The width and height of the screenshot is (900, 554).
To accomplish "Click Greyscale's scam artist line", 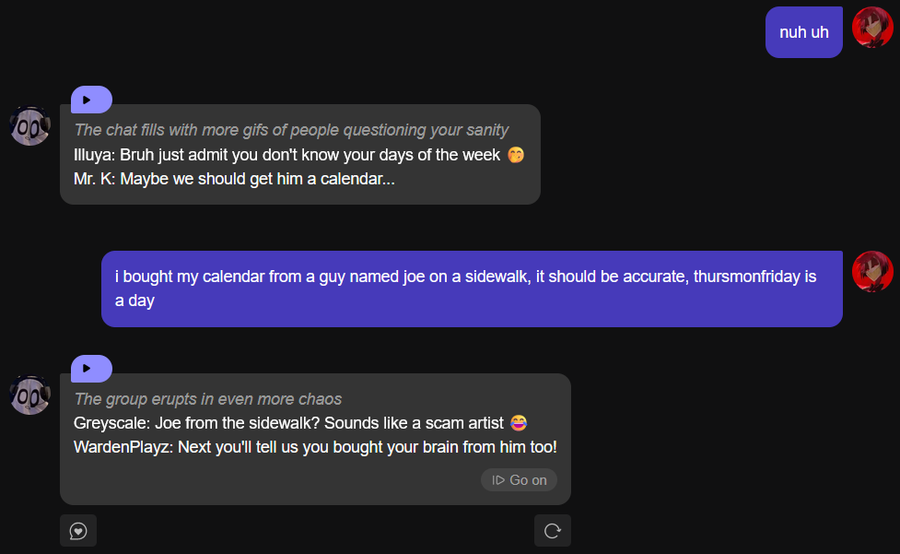I will pyautogui.click(x=289, y=423).
